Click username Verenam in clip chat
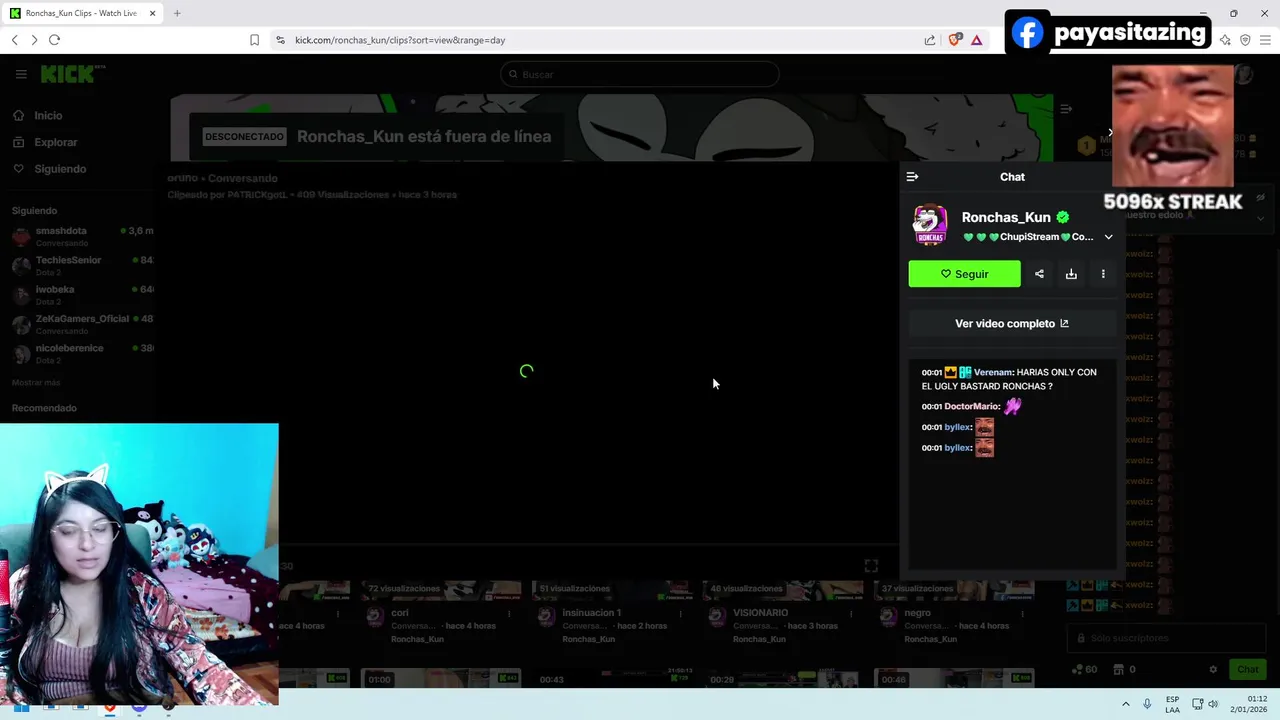 tap(992, 372)
